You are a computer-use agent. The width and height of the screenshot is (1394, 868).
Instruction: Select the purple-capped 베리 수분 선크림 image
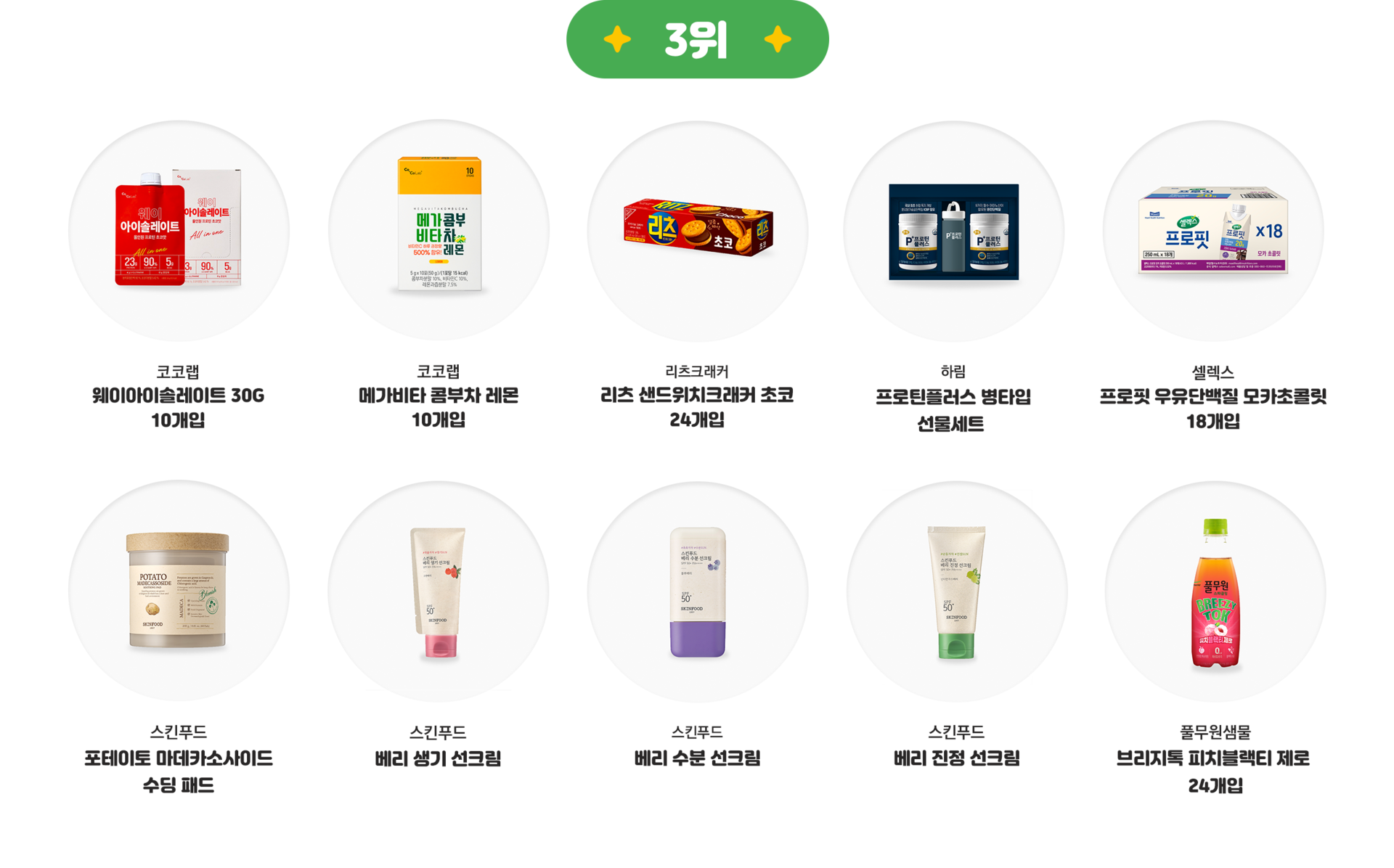tap(698, 591)
